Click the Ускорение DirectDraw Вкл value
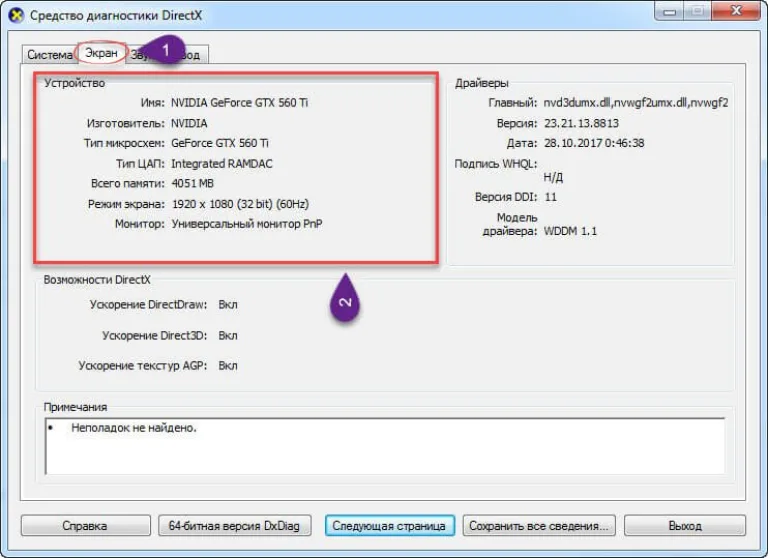The height and width of the screenshot is (558, 768). click(228, 305)
